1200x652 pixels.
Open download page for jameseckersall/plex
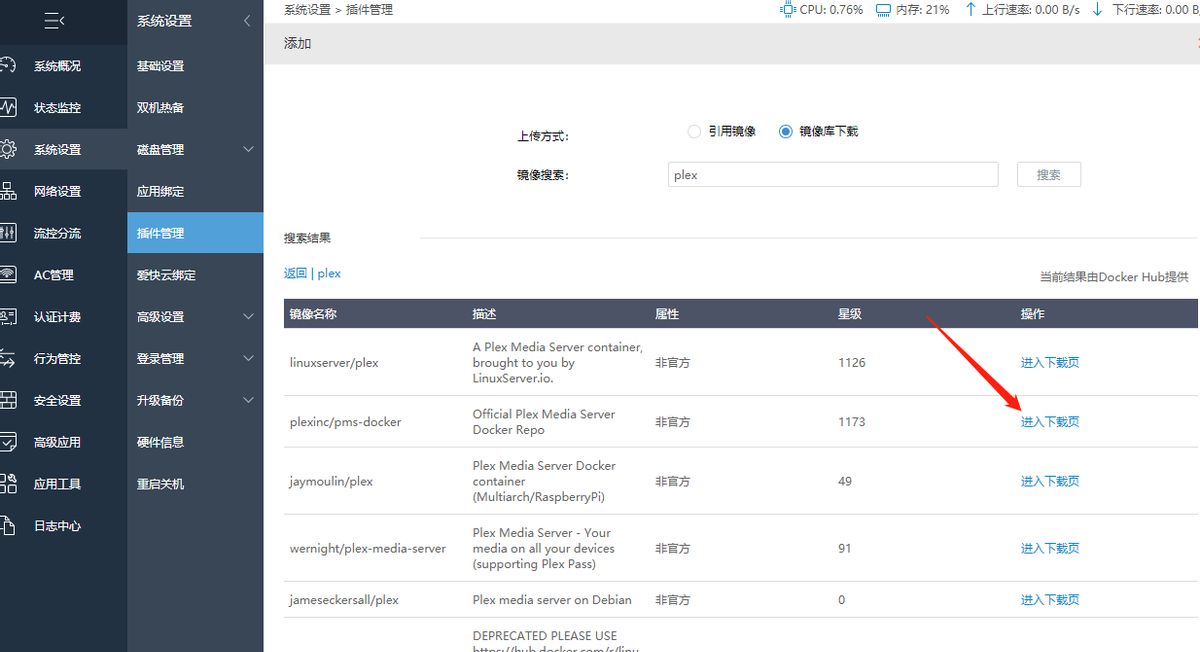click(1050, 600)
